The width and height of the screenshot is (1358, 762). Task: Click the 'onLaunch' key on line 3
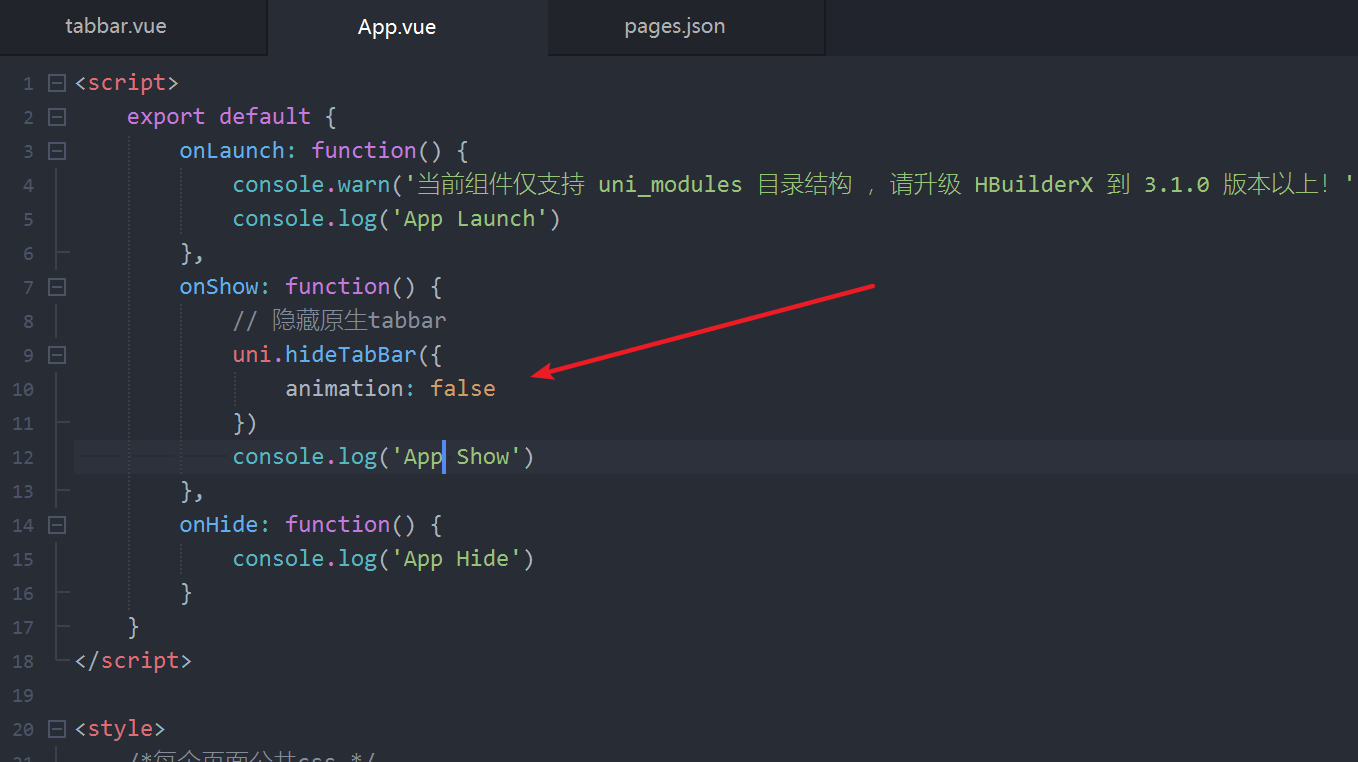coord(232,150)
